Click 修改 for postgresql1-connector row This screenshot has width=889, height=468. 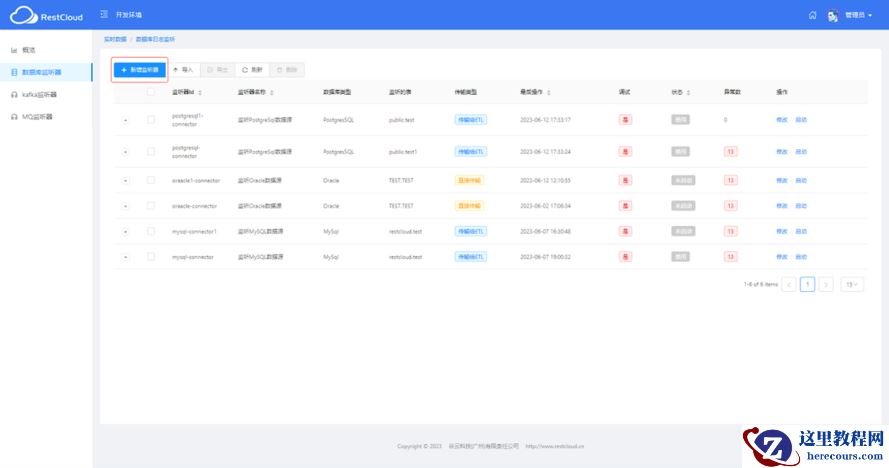[x=782, y=120]
